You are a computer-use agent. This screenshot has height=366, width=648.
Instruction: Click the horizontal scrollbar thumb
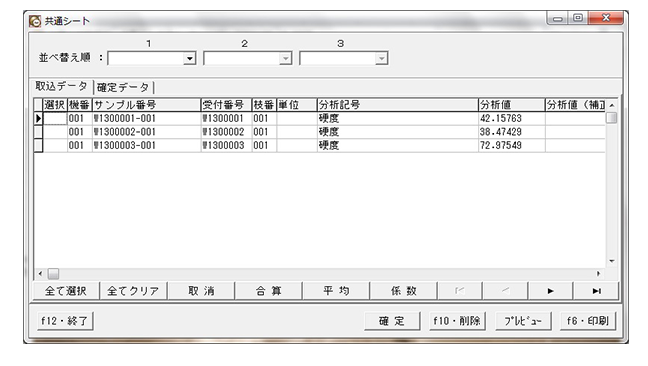tap(53, 273)
